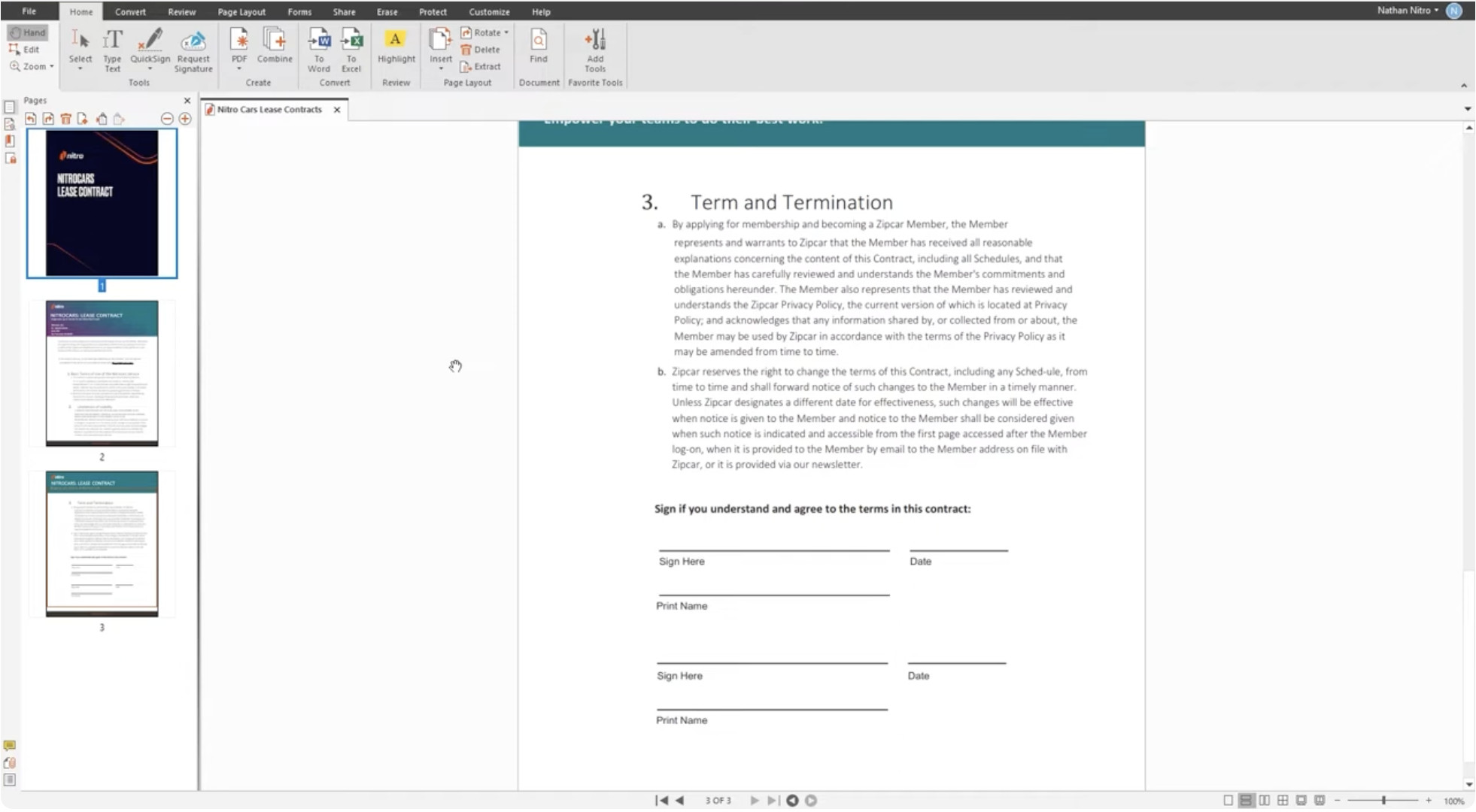Image resolution: width=1476 pixels, height=812 pixels.
Task: Open the Customize tab
Action: pyautogui.click(x=489, y=12)
